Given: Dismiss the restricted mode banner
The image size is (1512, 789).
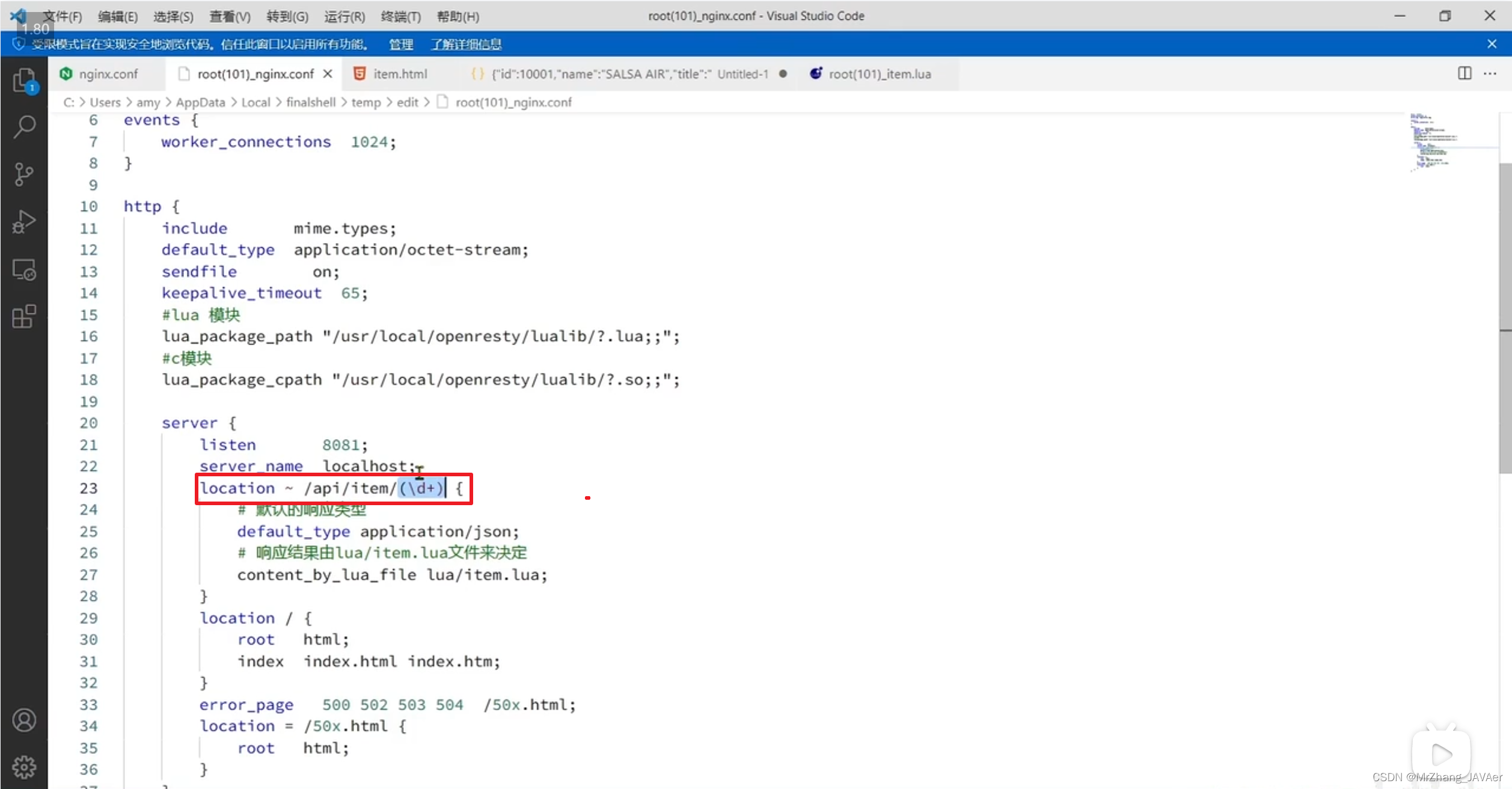Looking at the screenshot, I should 1492,44.
